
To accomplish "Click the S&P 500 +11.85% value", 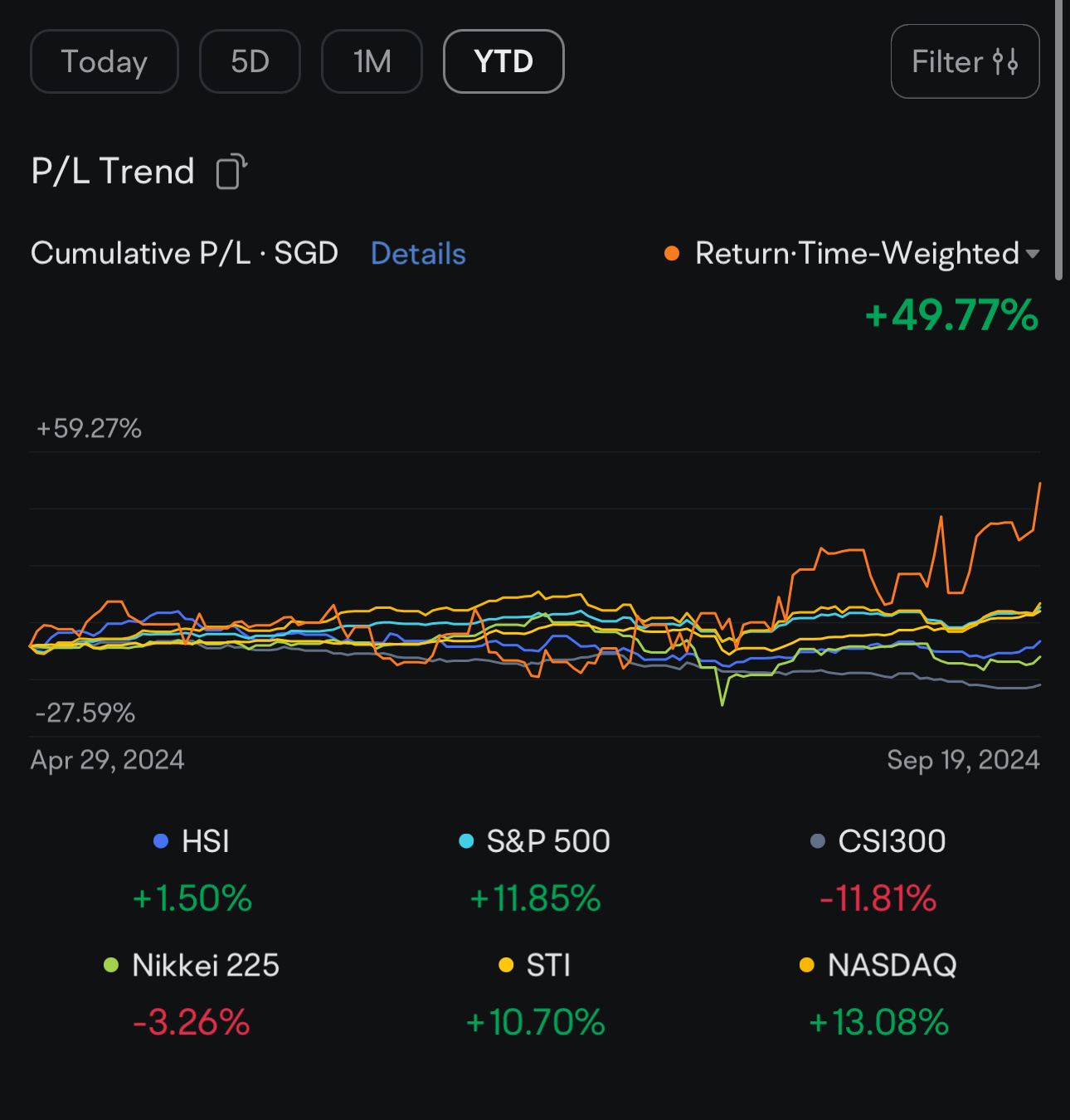I will coord(535,898).
